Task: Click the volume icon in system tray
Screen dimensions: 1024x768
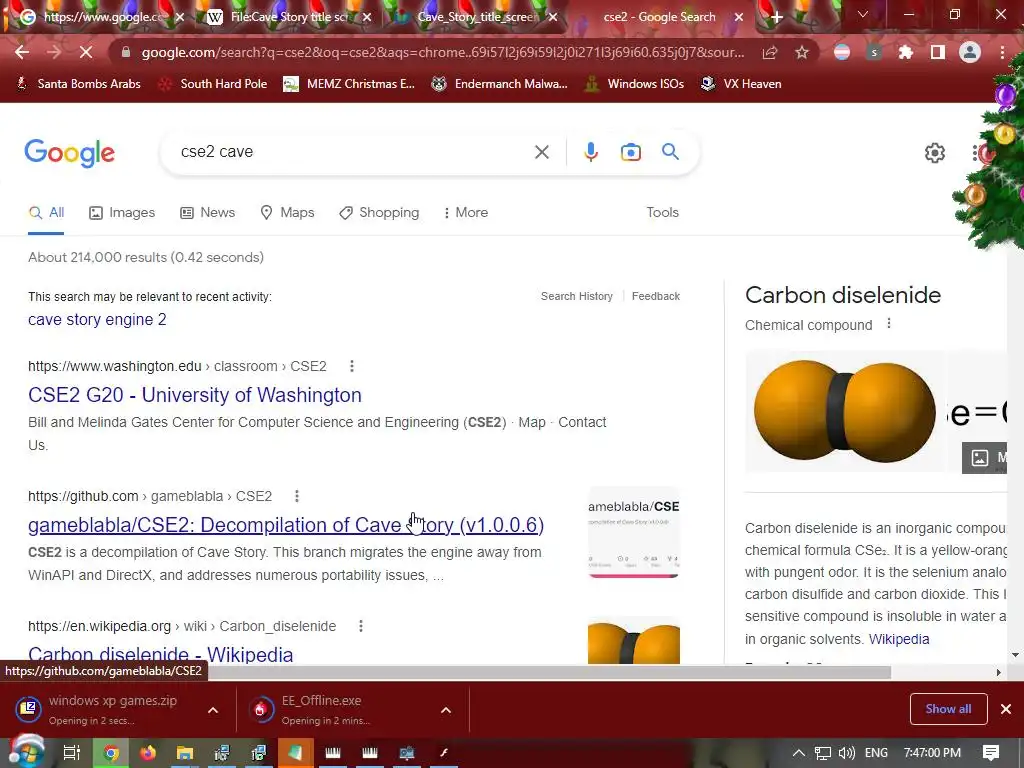Action: 846,753
